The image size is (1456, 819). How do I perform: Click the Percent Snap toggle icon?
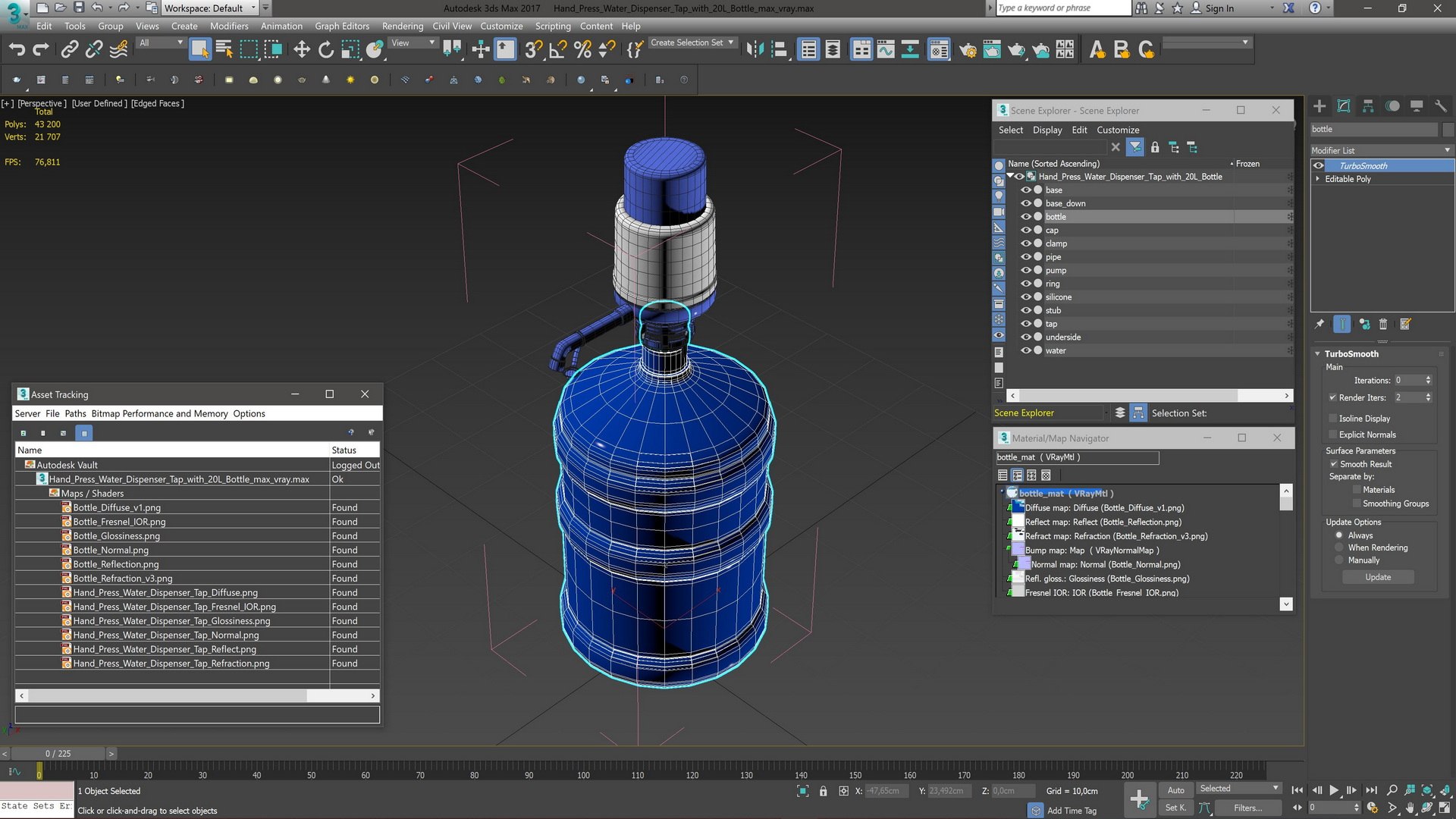coord(582,50)
